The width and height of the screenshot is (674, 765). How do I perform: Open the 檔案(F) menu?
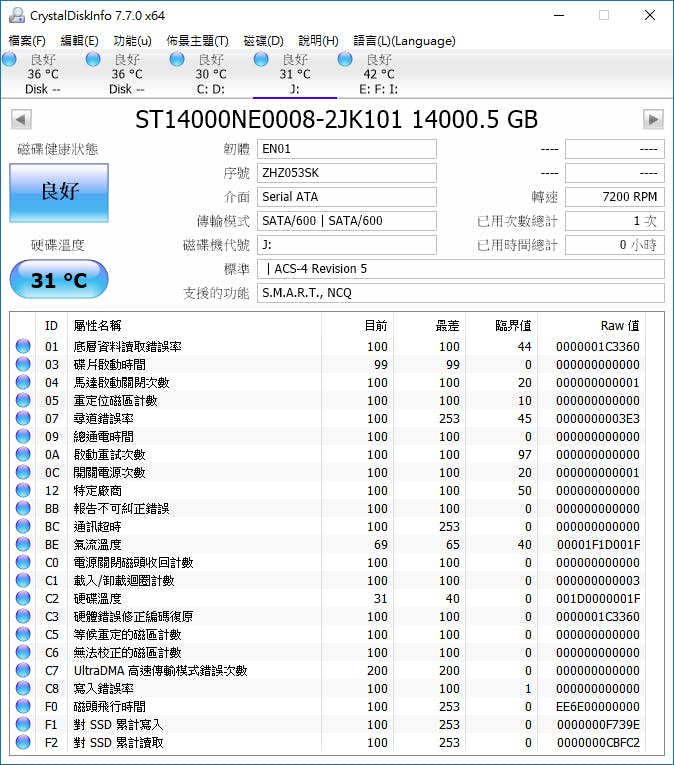[27, 40]
